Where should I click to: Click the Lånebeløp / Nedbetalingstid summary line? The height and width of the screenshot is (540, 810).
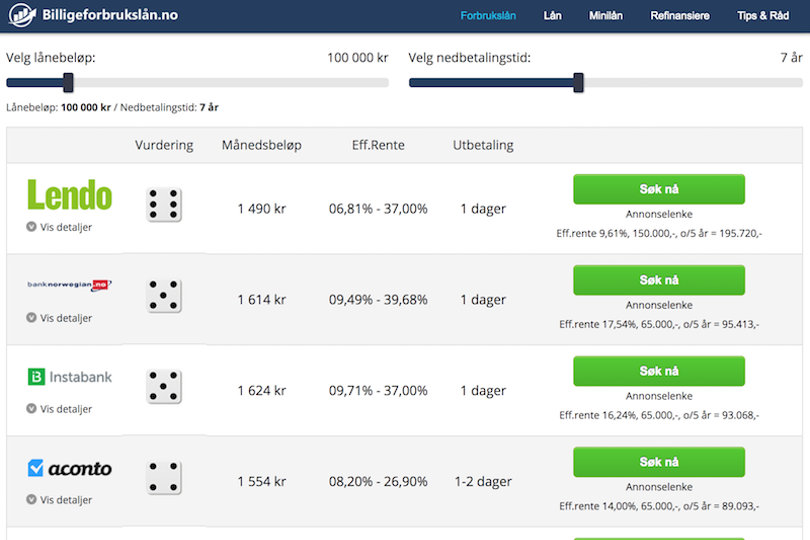click(x=112, y=107)
